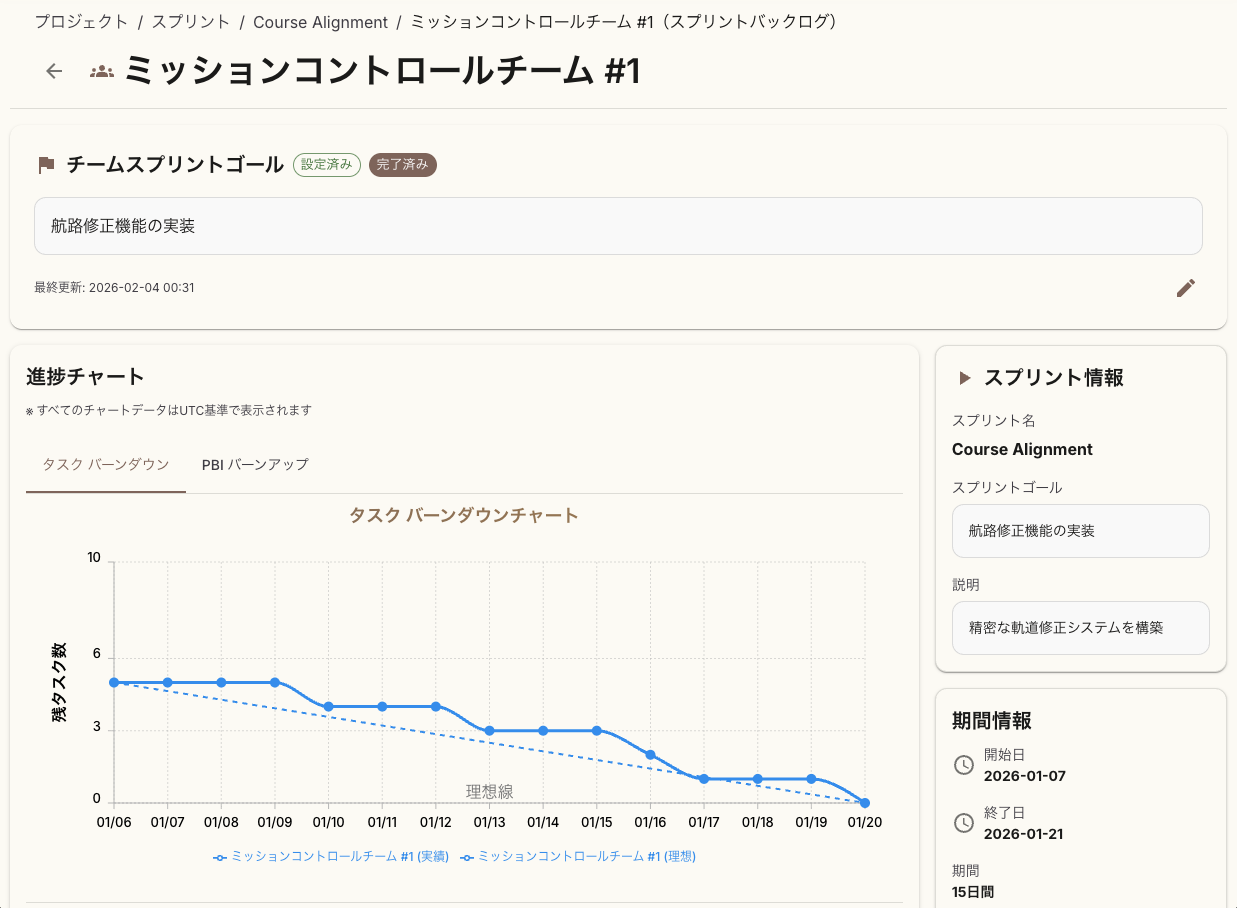This screenshot has width=1237, height=908.
Task: Click the 完了済み status badge
Action: click(x=403, y=163)
